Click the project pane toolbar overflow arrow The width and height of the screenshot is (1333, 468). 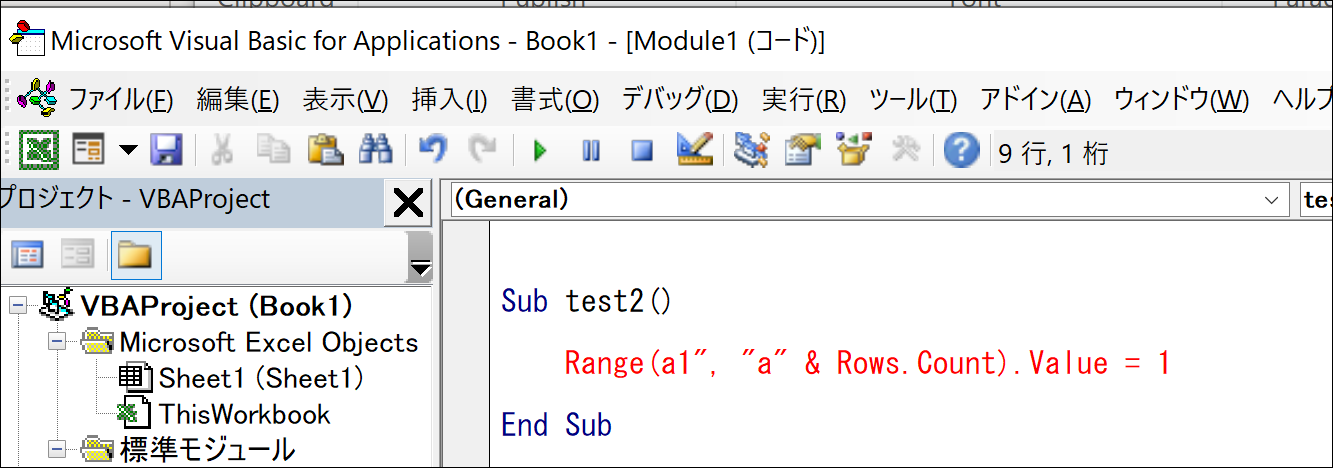click(420, 267)
